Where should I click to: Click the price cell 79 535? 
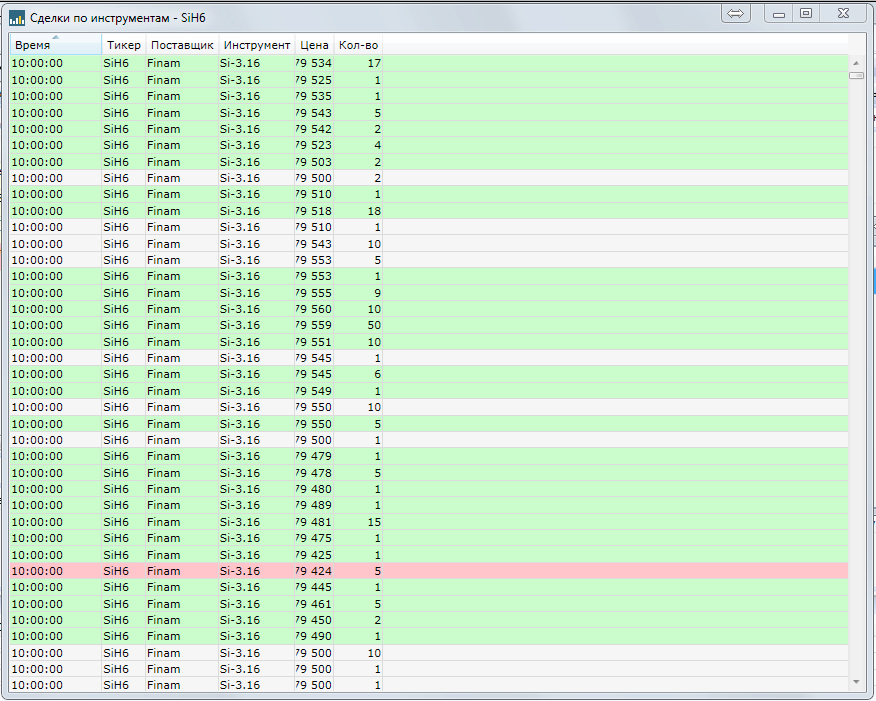(313, 96)
